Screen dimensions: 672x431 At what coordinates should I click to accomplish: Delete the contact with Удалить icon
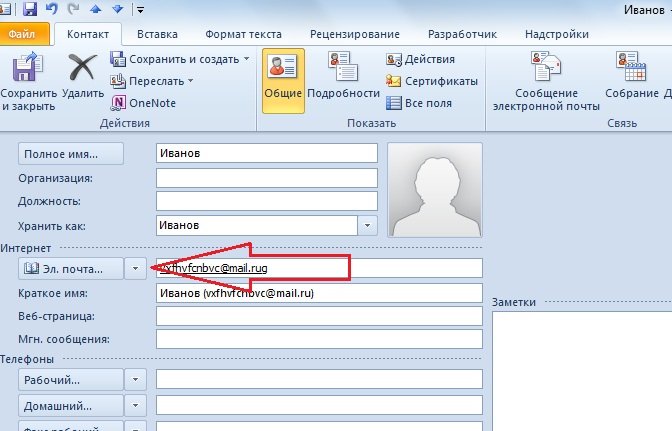click(x=82, y=70)
